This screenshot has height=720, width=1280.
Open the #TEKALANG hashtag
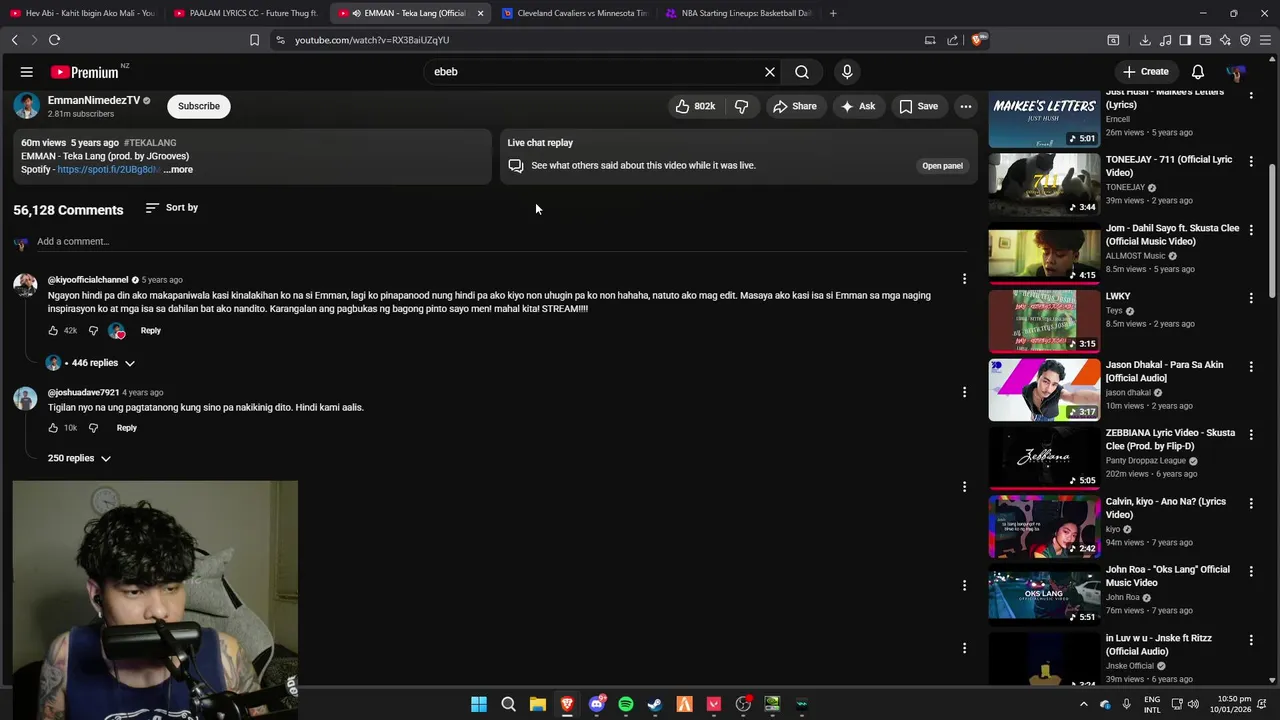(150, 143)
